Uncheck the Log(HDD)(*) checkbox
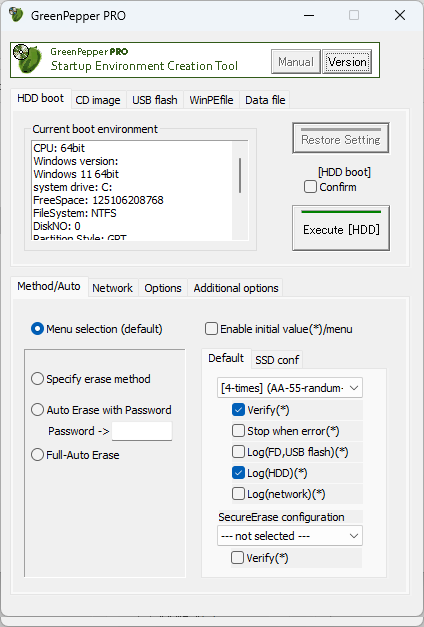Screen dimensions: 424x627 (x=238, y=473)
